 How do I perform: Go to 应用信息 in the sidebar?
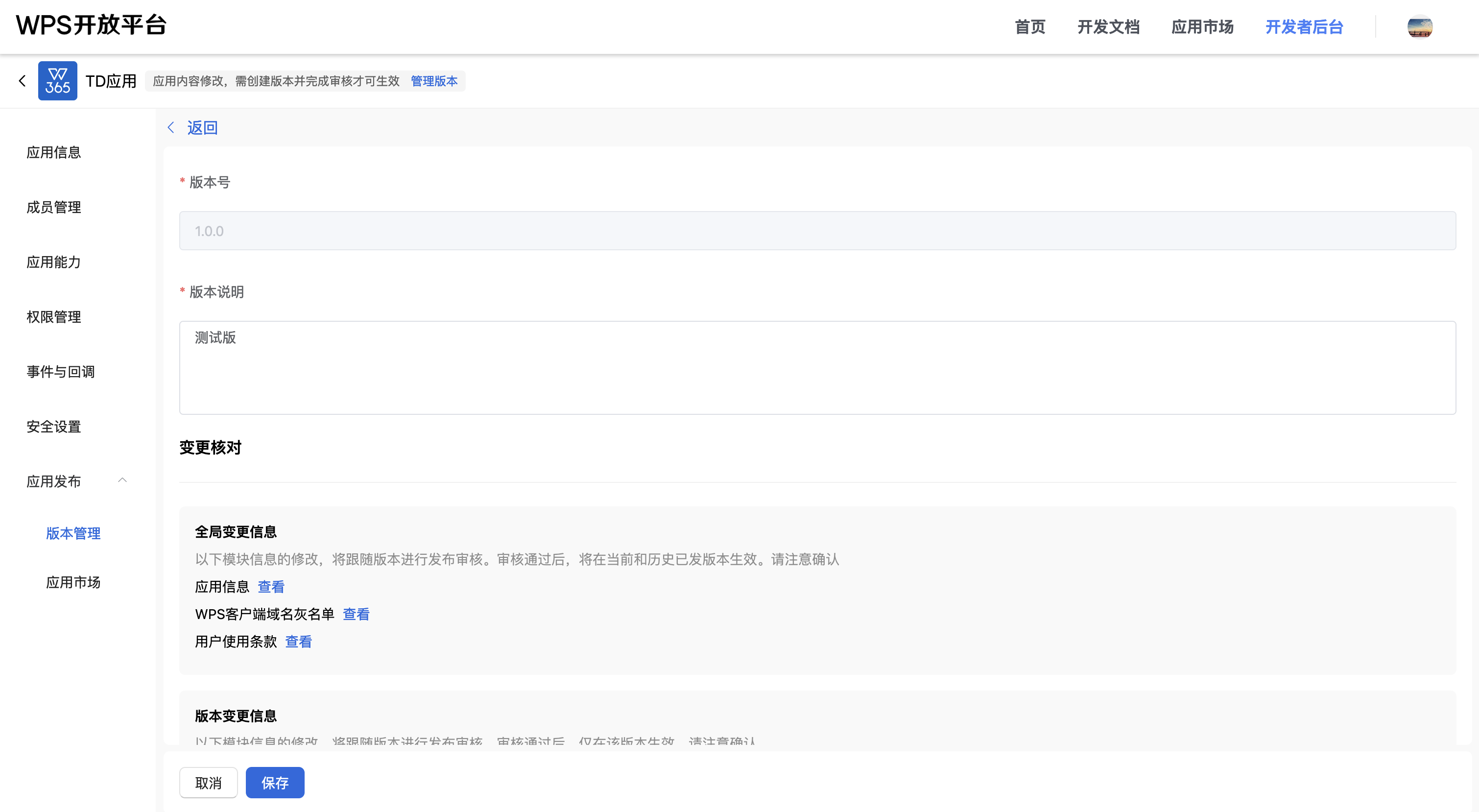(53, 152)
